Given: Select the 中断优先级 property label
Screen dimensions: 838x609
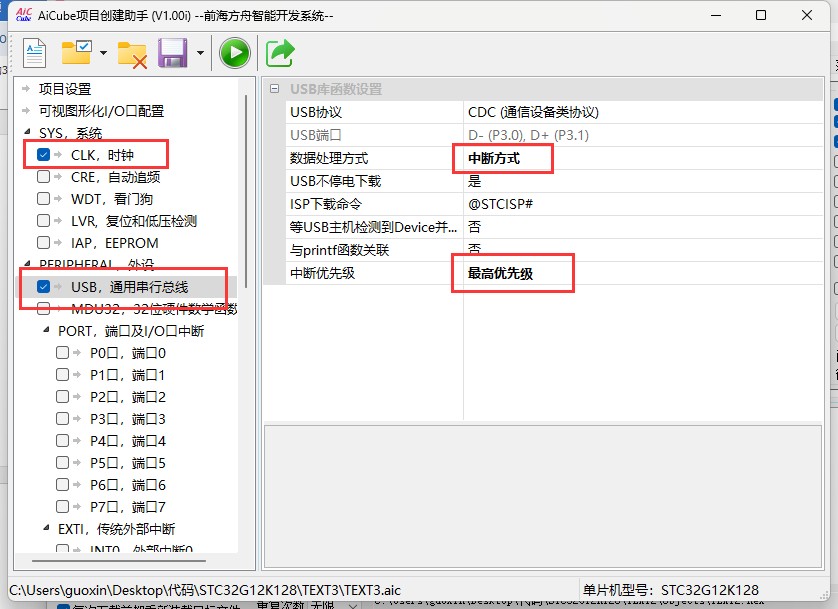Looking at the screenshot, I should [322, 273].
